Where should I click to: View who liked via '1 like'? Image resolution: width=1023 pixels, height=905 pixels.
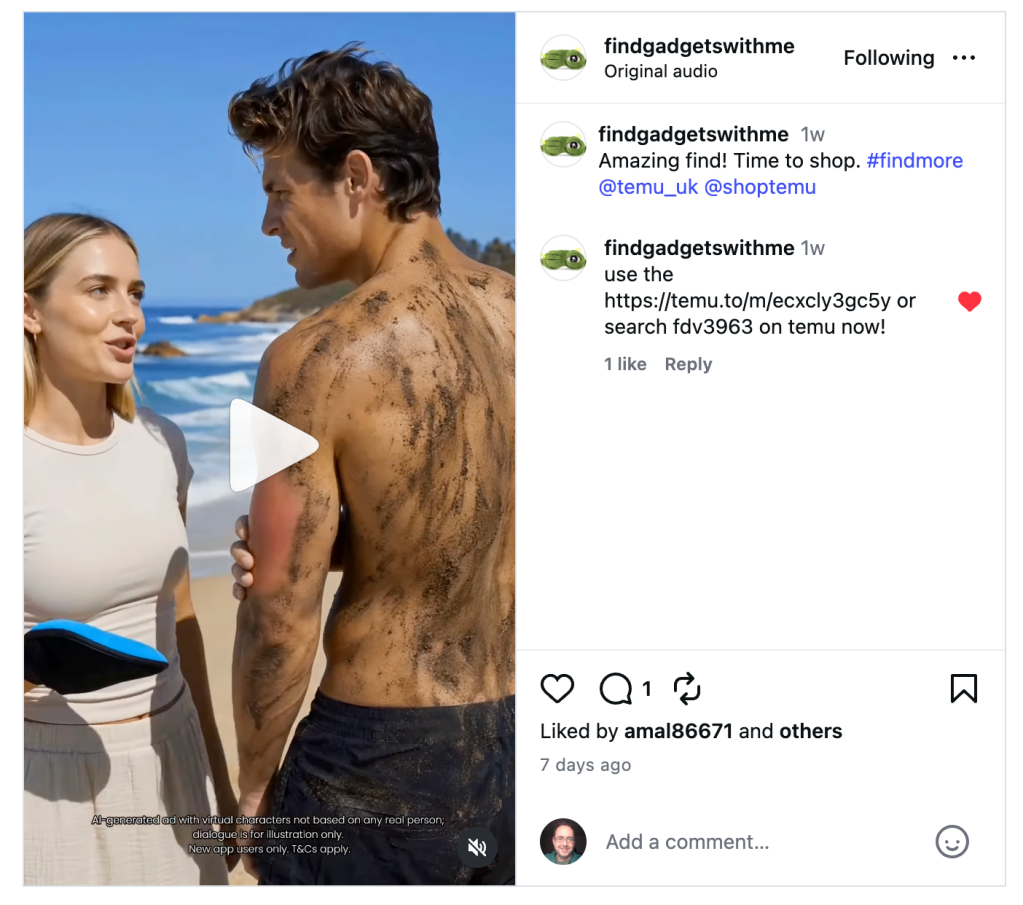tap(625, 364)
